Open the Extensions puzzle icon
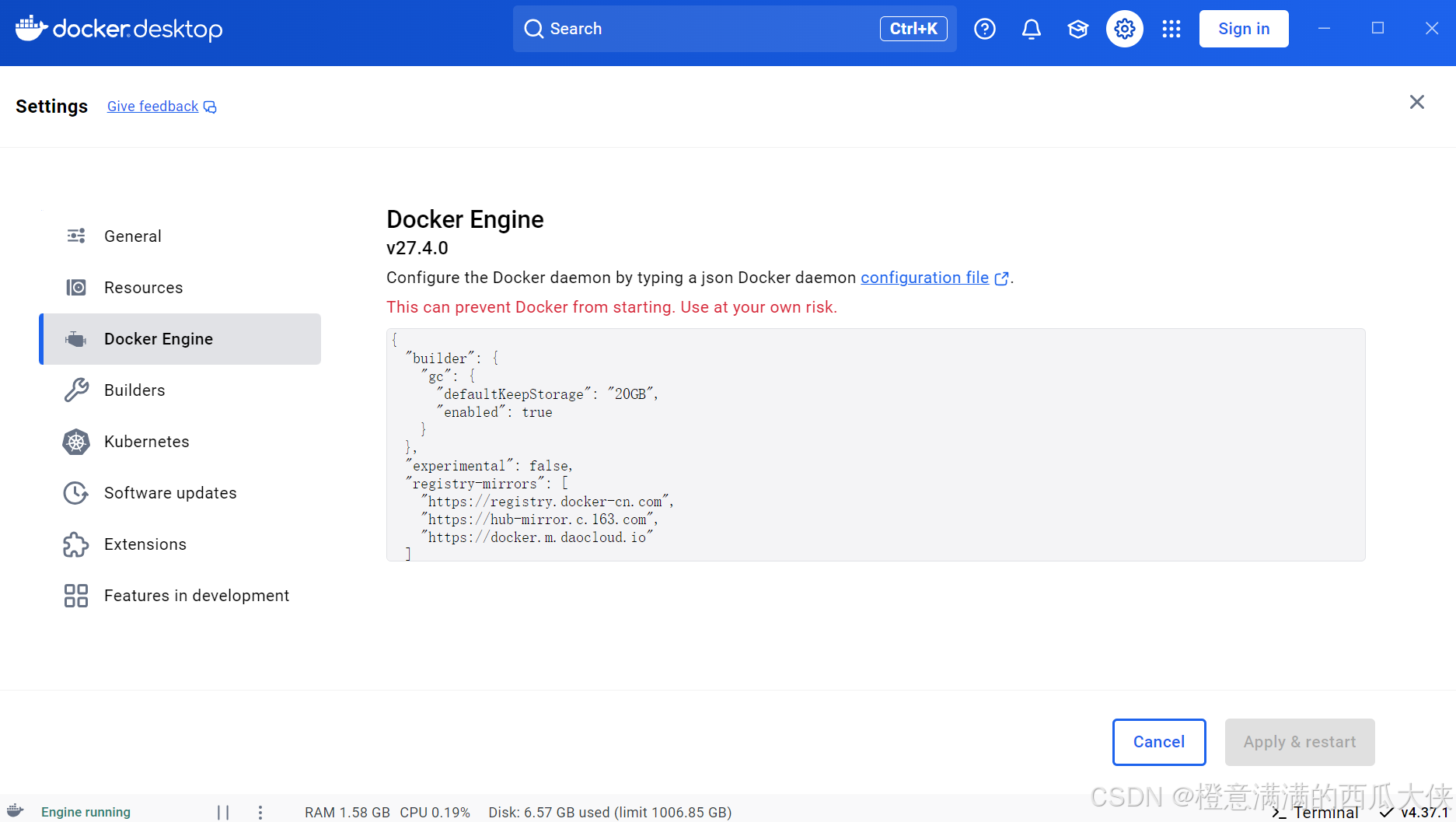This screenshot has height=822, width=1456. pos(75,544)
